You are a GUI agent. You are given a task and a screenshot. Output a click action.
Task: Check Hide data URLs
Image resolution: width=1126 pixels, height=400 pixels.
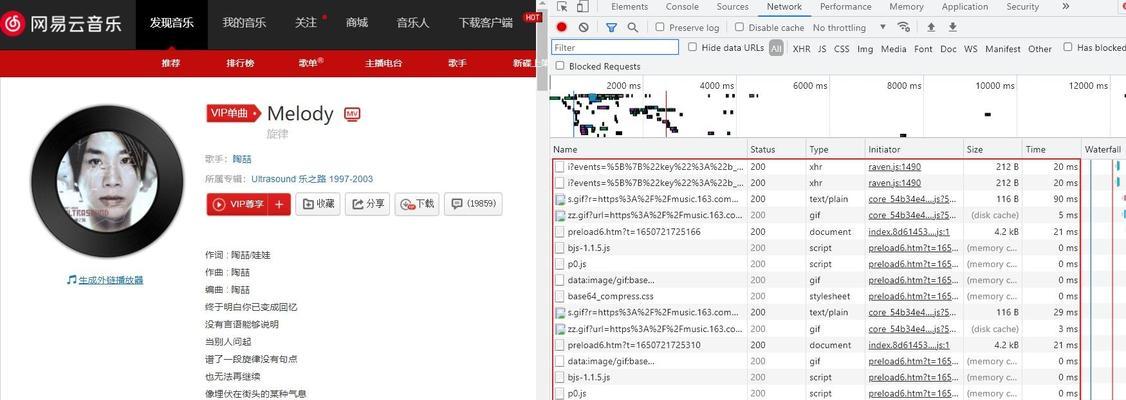coord(692,47)
